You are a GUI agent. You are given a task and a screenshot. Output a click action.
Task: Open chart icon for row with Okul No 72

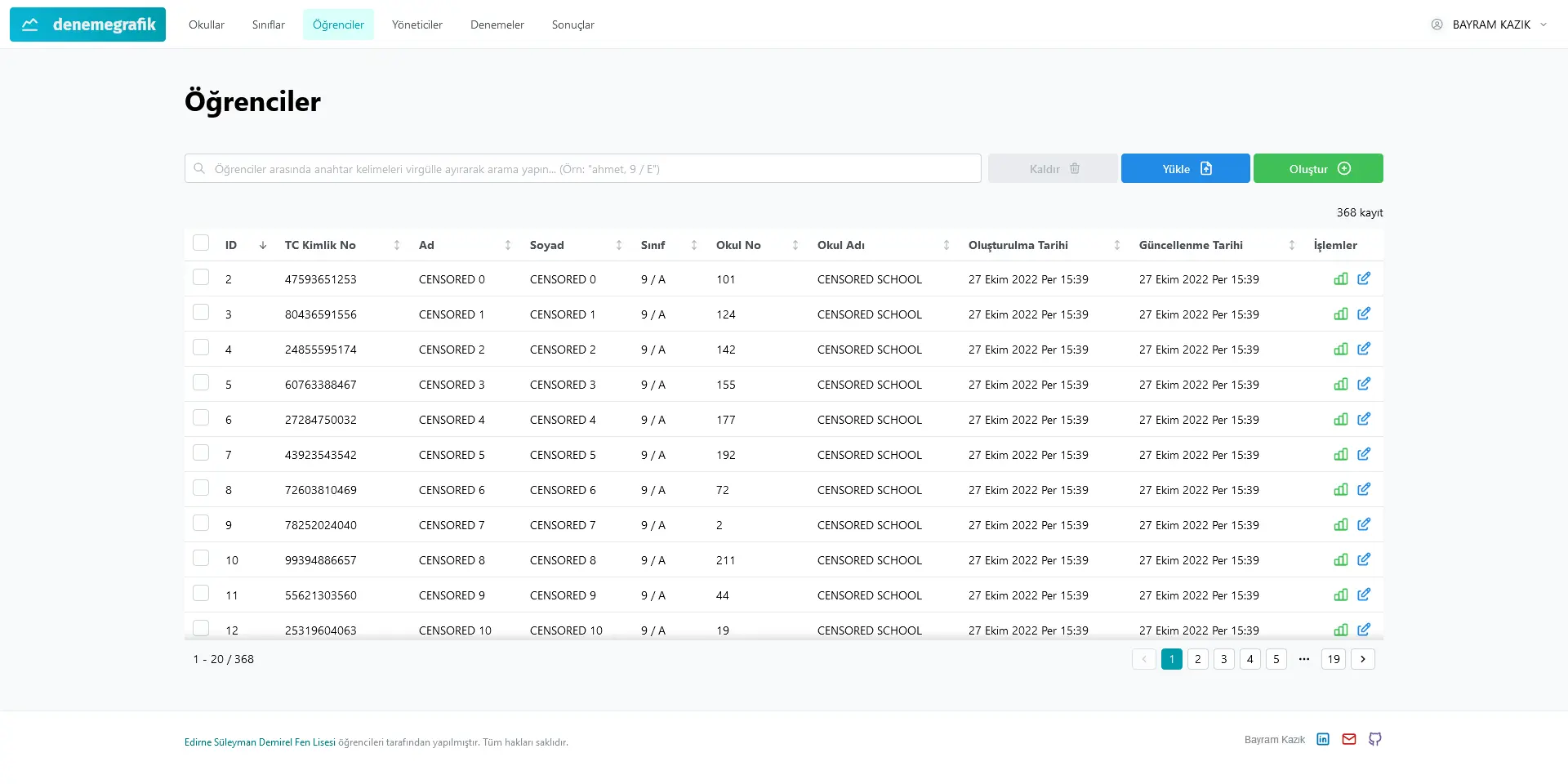point(1340,490)
